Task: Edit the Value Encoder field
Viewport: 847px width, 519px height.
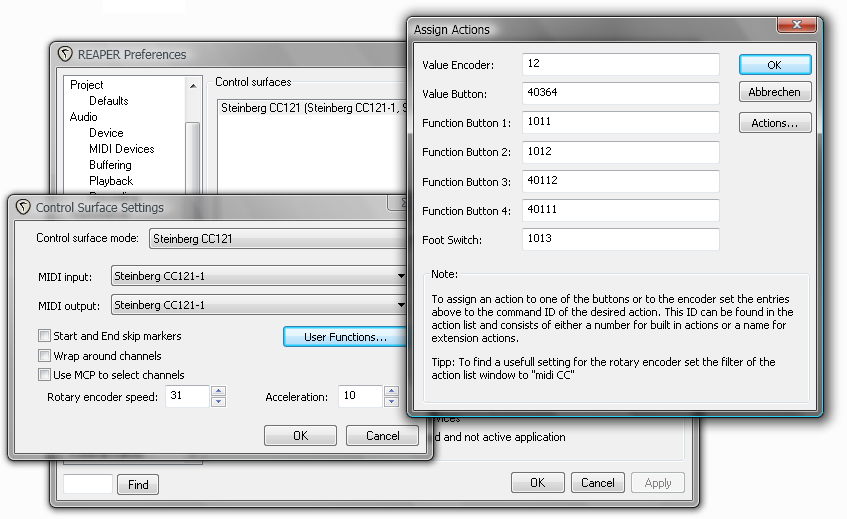Action: (621, 64)
